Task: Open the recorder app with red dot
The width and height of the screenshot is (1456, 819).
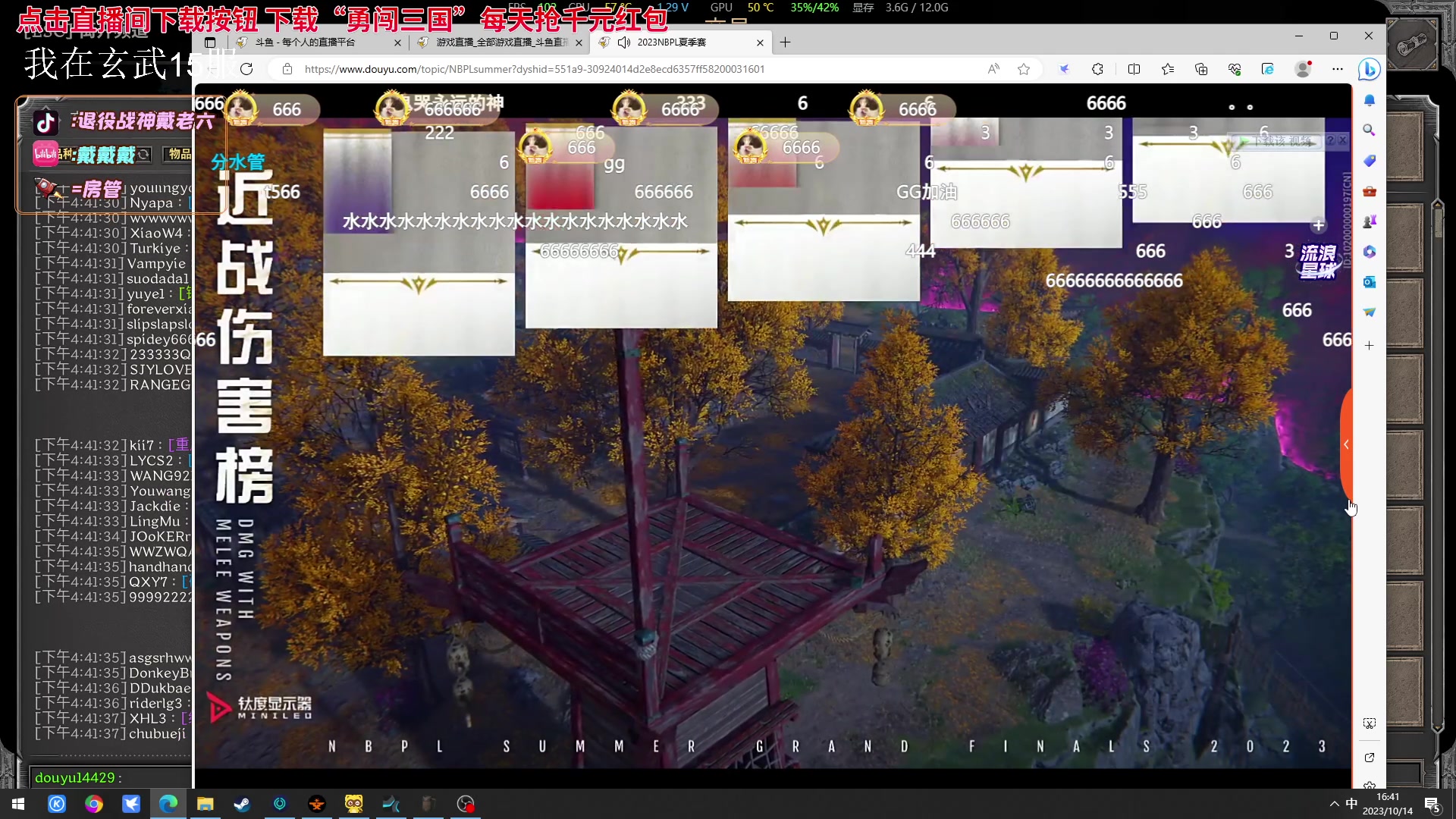Action: pos(466,804)
